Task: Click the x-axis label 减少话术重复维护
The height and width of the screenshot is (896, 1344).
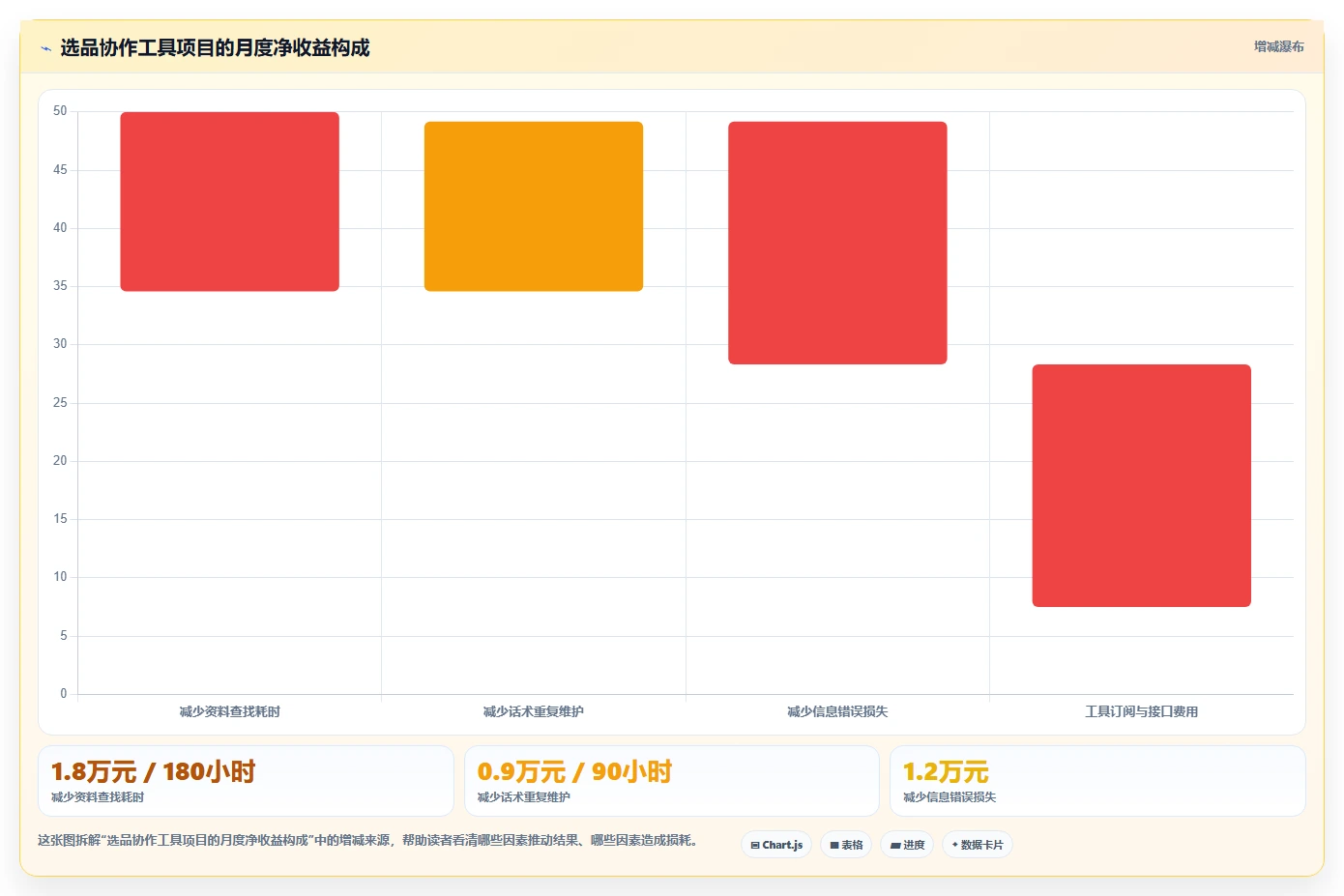Action: [534, 711]
